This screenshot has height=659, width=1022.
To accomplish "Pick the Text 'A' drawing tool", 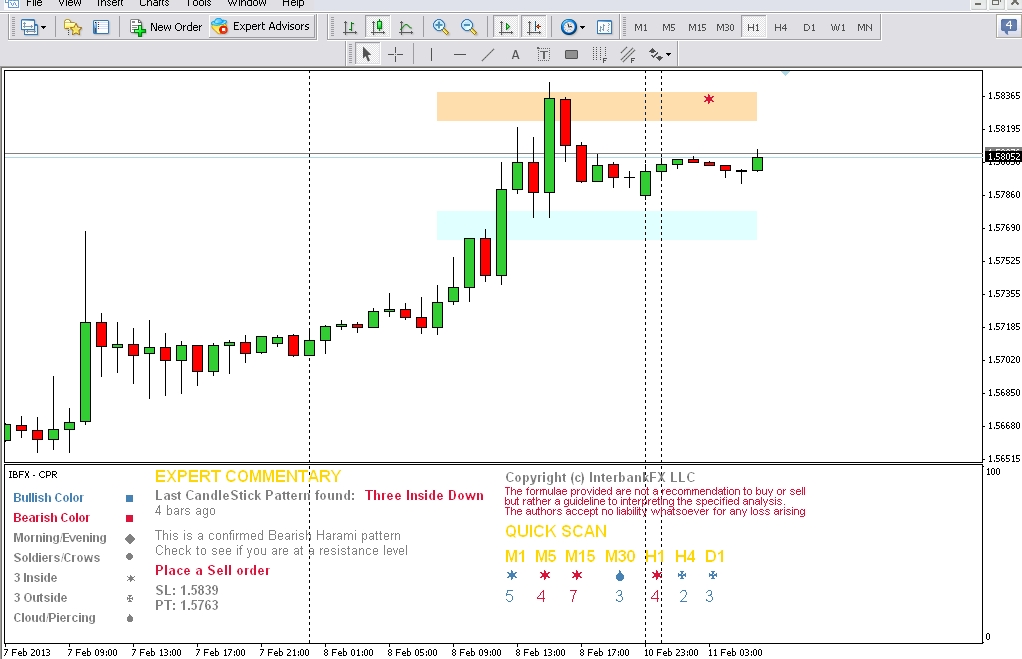I will pyautogui.click(x=515, y=54).
